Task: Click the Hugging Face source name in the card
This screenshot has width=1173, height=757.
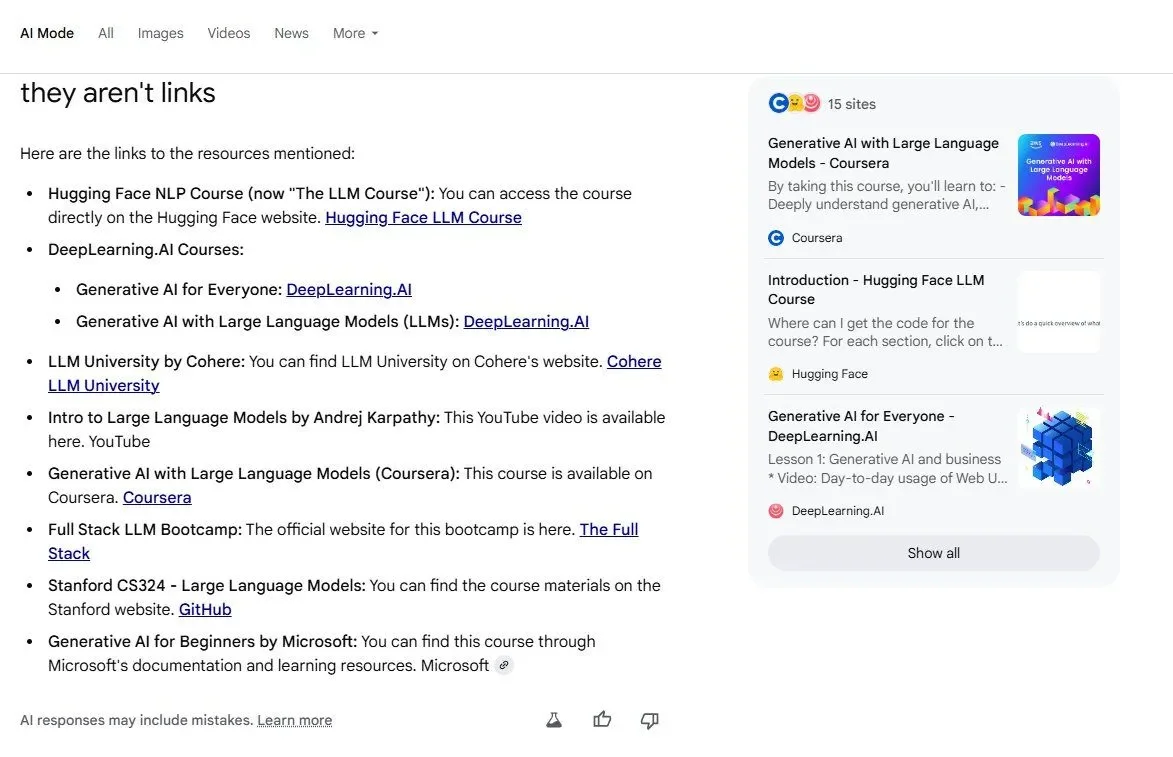Action: (830, 374)
